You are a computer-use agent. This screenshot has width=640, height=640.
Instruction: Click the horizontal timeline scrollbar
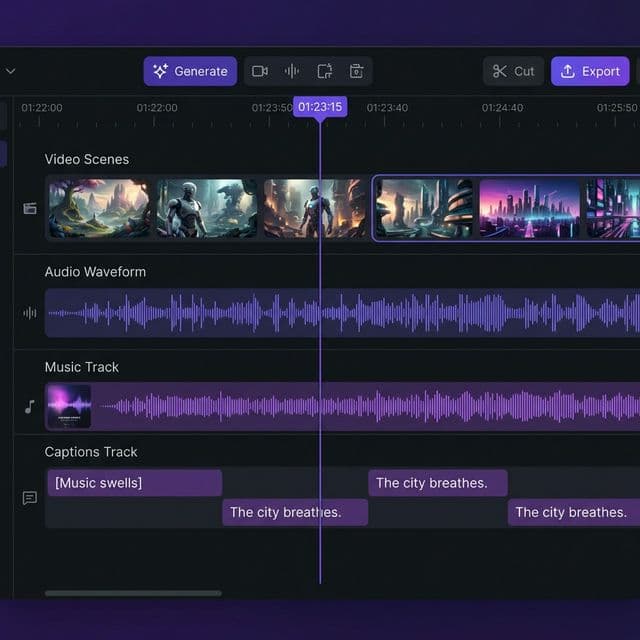point(133,593)
